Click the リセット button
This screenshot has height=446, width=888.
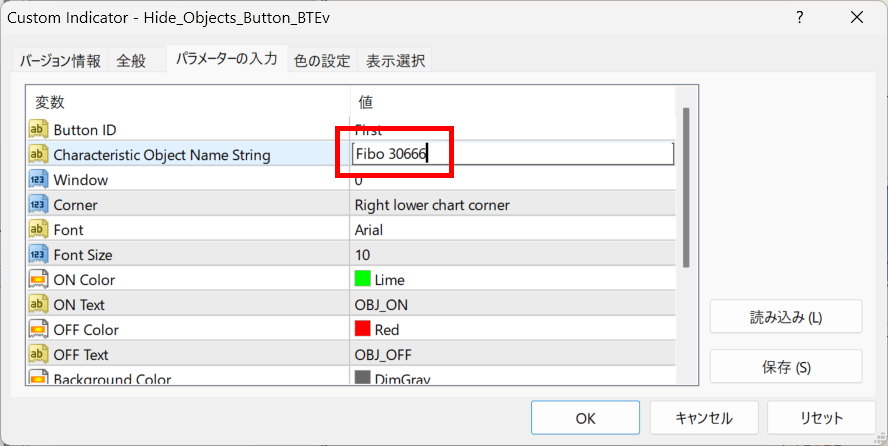point(821,418)
